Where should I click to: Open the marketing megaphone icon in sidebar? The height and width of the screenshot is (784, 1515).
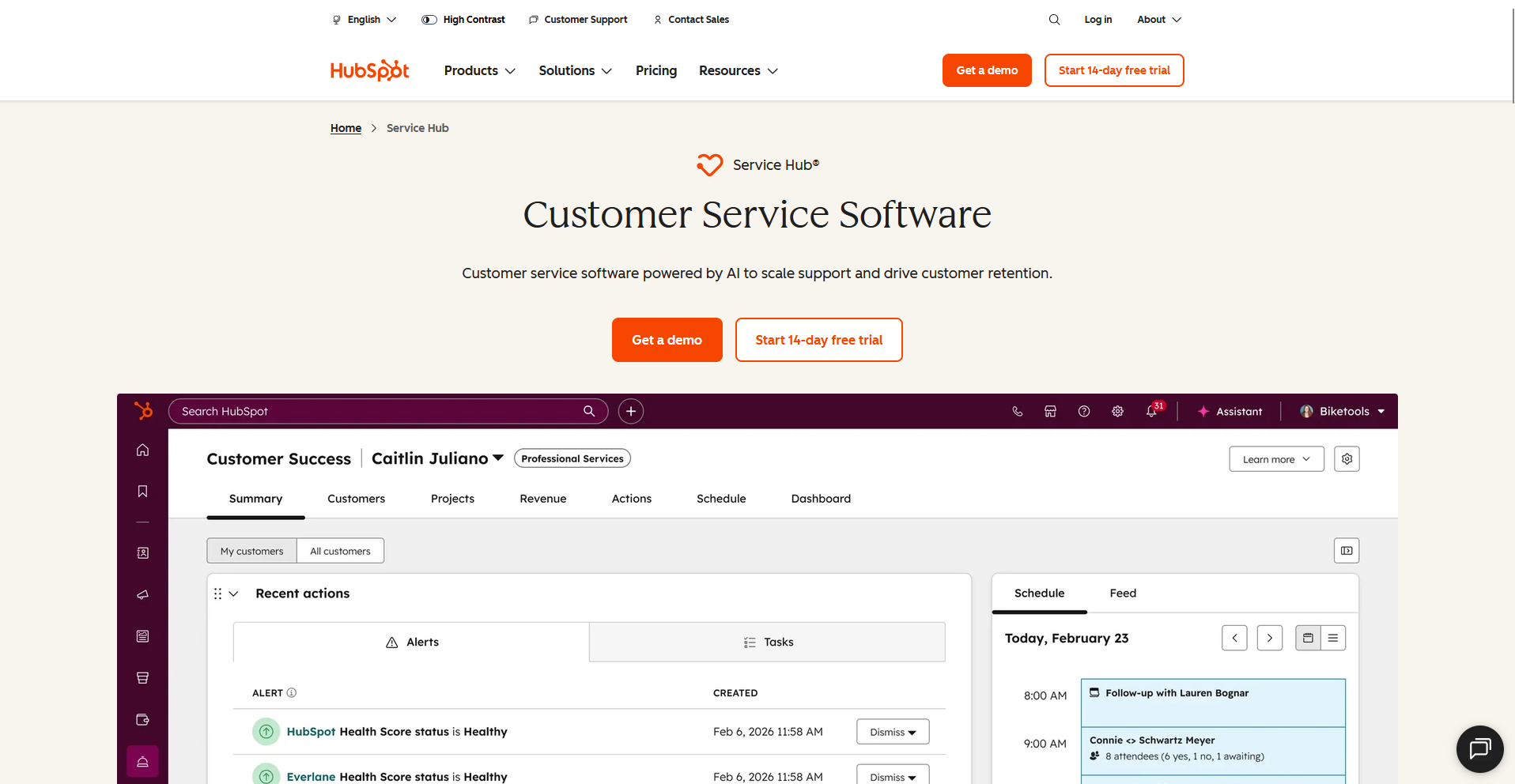tap(142, 594)
